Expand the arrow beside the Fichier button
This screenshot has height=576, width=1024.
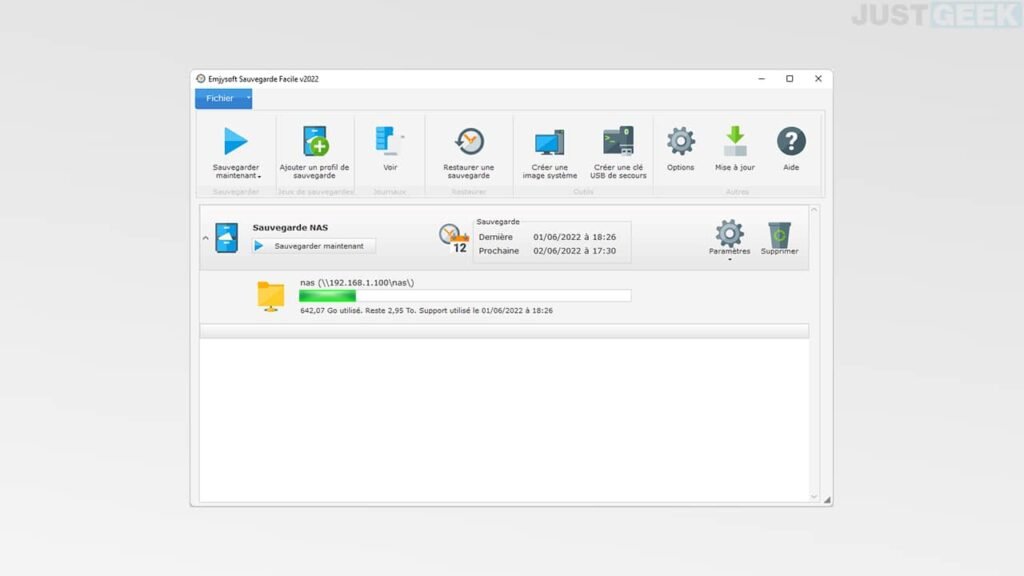[x=249, y=99]
